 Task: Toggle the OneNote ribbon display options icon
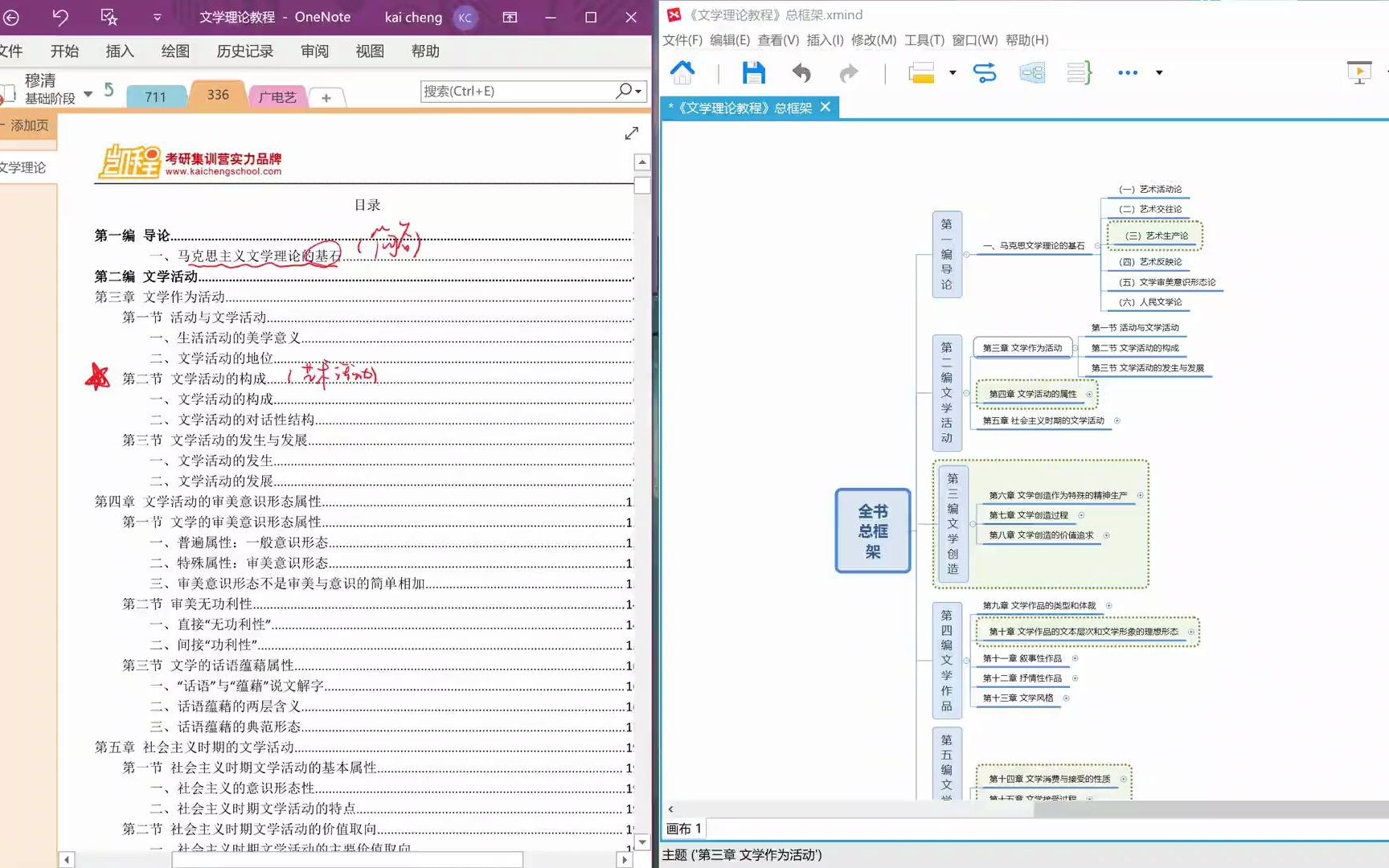tap(510, 17)
